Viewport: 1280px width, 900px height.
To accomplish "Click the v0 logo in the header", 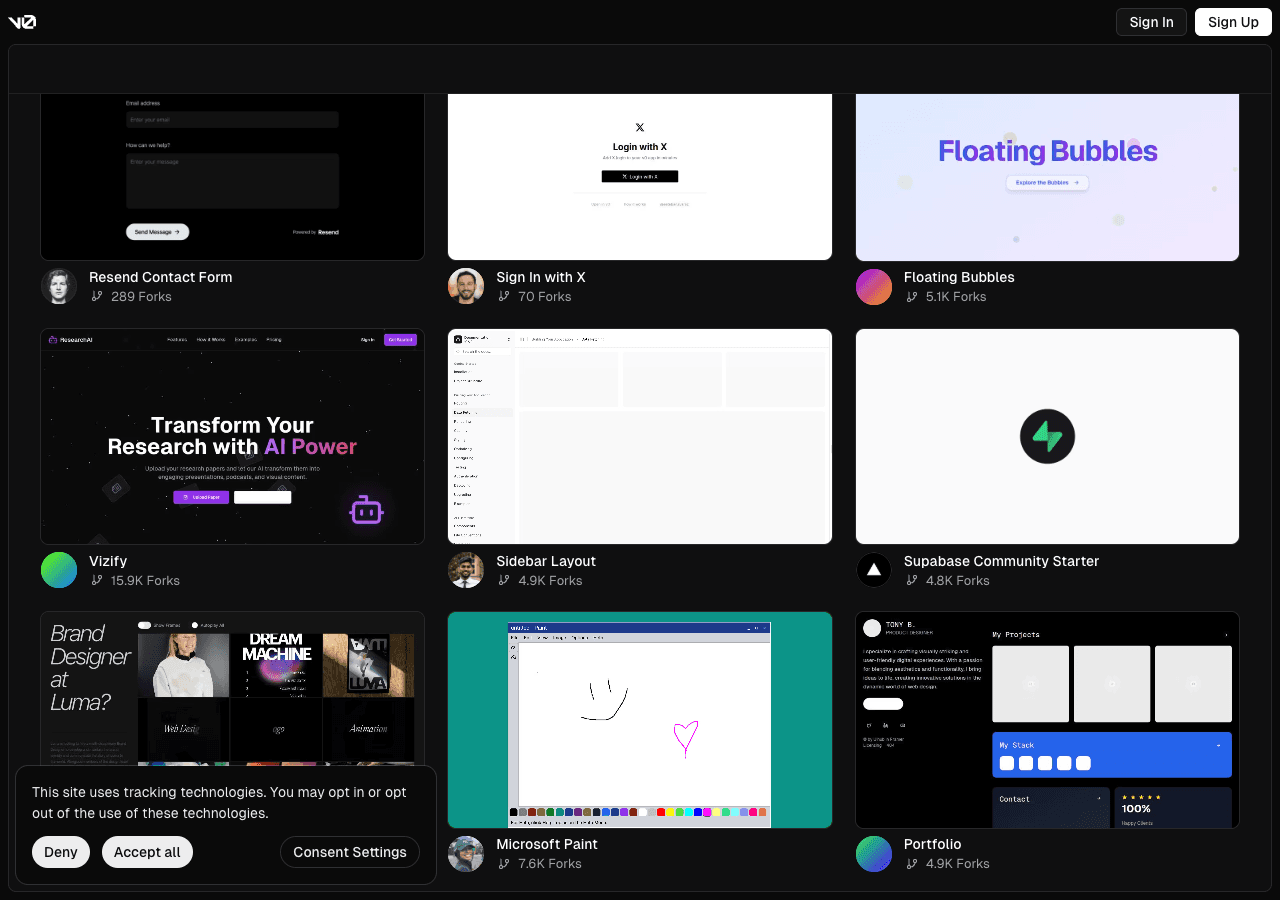I will [22, 22].
